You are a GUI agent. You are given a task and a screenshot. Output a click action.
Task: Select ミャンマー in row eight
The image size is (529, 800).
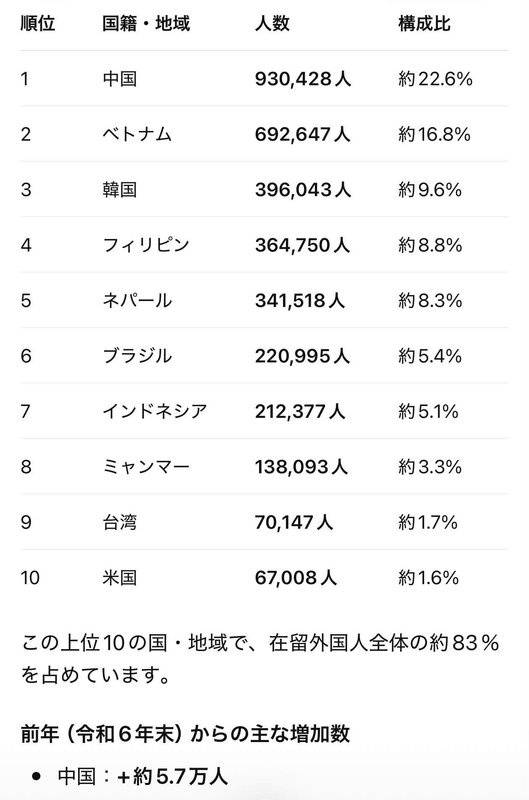pos(146,467)
